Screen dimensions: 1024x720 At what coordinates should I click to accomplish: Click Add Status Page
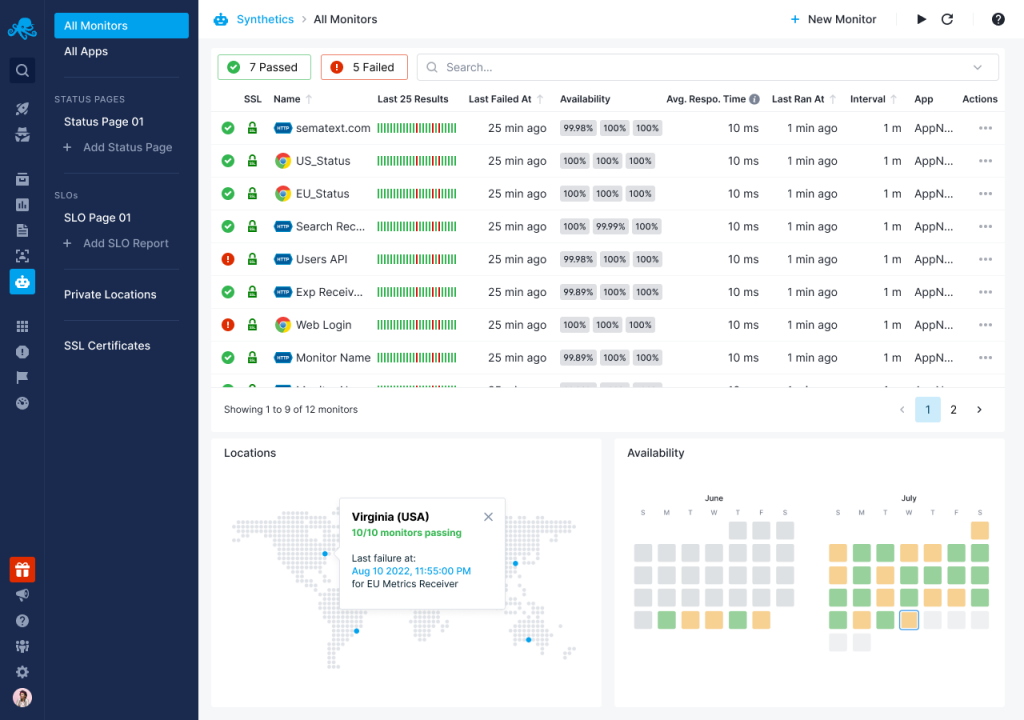(x=118, y=147)
